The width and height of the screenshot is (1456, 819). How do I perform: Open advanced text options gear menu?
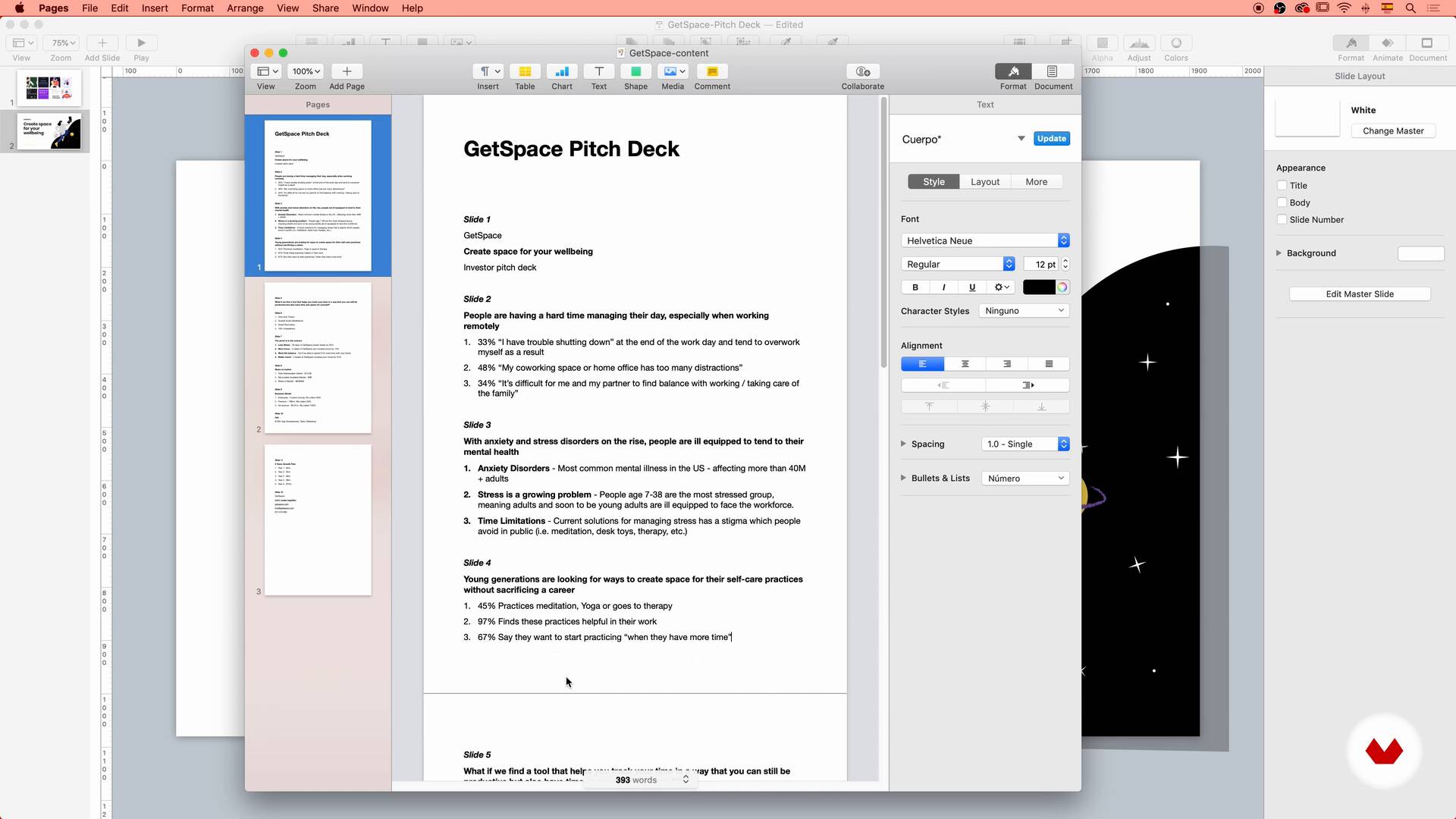click(1003, 287)
